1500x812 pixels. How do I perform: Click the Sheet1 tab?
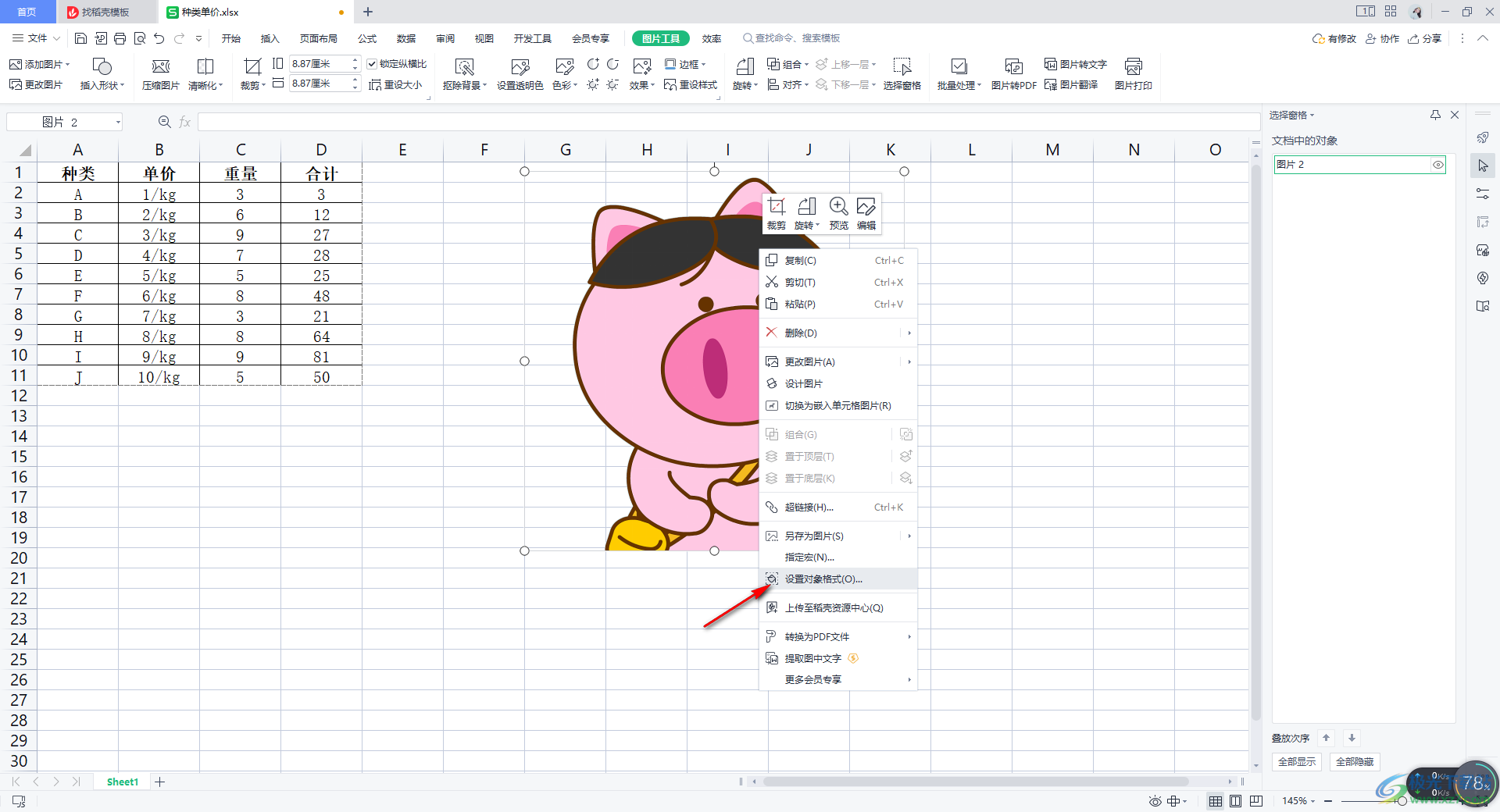click(122, 782)
